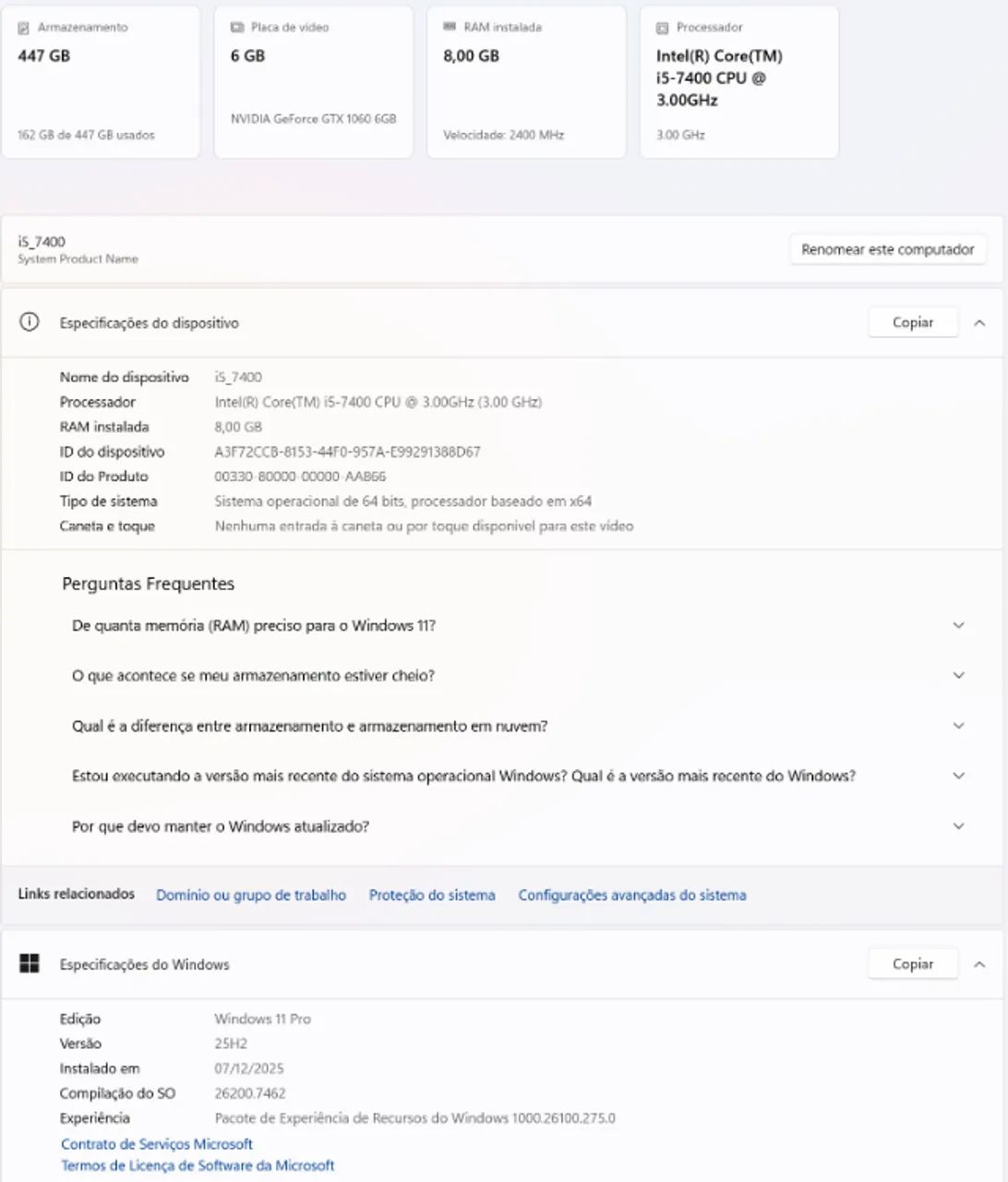Collapse the Especificações do Windows section
1008x1182 pixels.
pos(979,964)
